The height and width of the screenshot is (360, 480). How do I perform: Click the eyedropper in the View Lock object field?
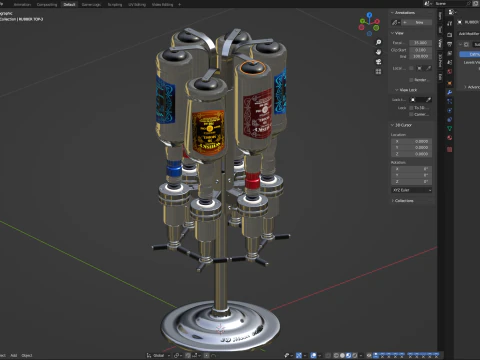tap(429, 100)
